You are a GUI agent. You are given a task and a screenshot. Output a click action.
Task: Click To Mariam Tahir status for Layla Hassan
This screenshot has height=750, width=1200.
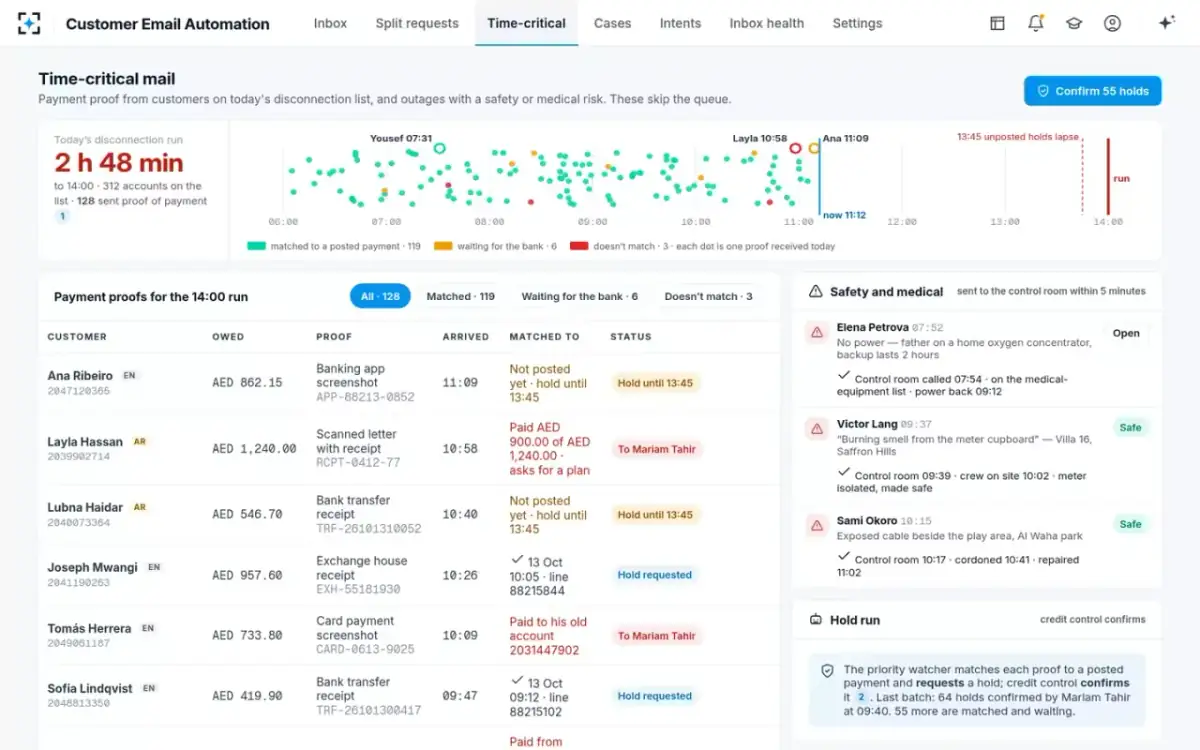point(656,449)
